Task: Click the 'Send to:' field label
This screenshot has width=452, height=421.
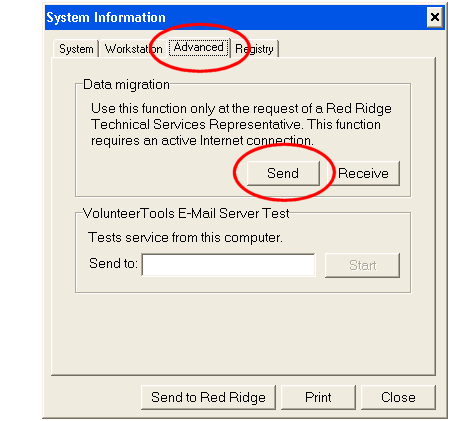Action: (113, 263)
